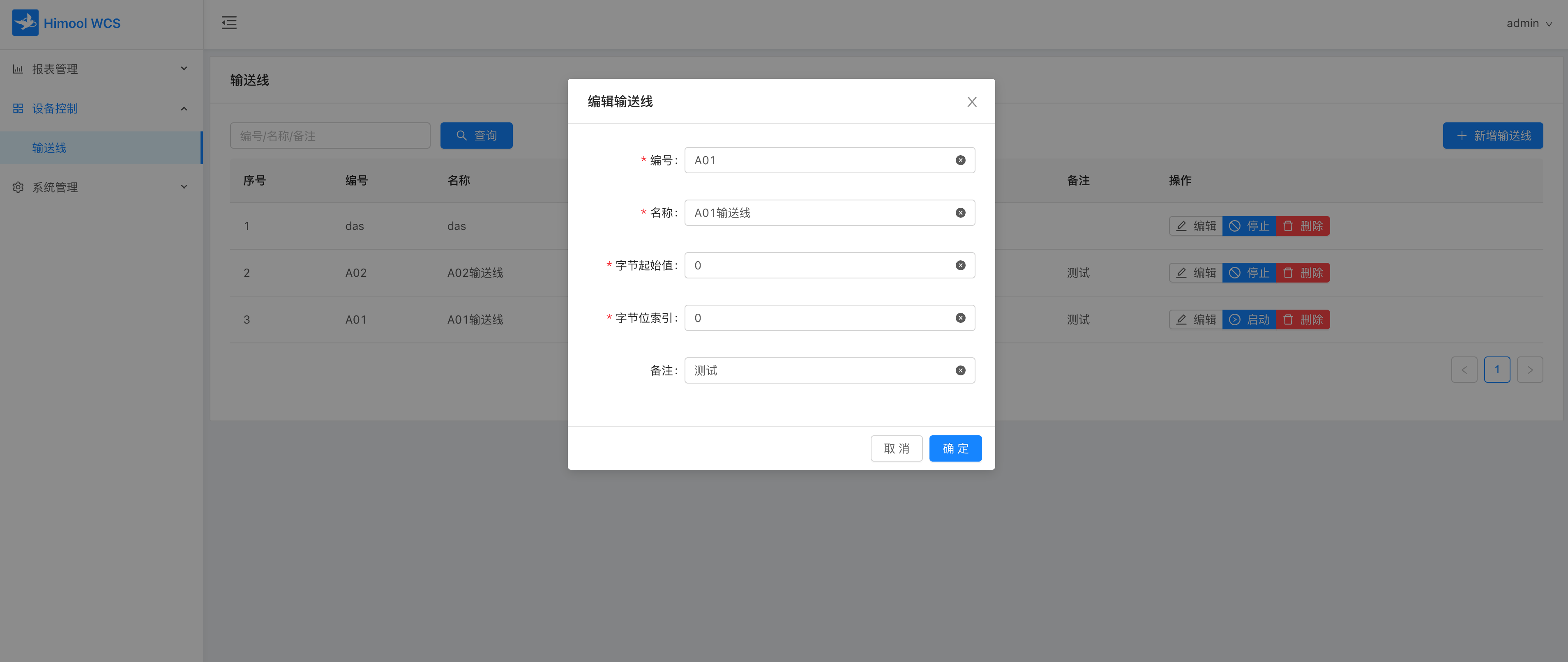Expand the 报表管理 menu chevron

coord(184,69)
